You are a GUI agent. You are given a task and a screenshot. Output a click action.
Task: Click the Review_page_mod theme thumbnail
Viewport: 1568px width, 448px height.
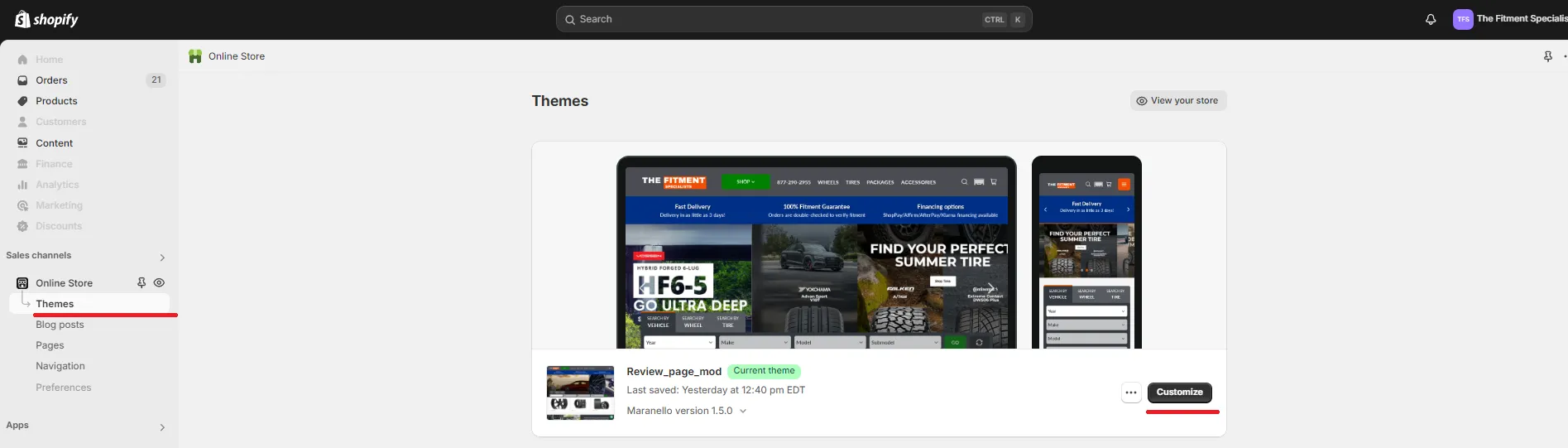[x=580, y=393]
